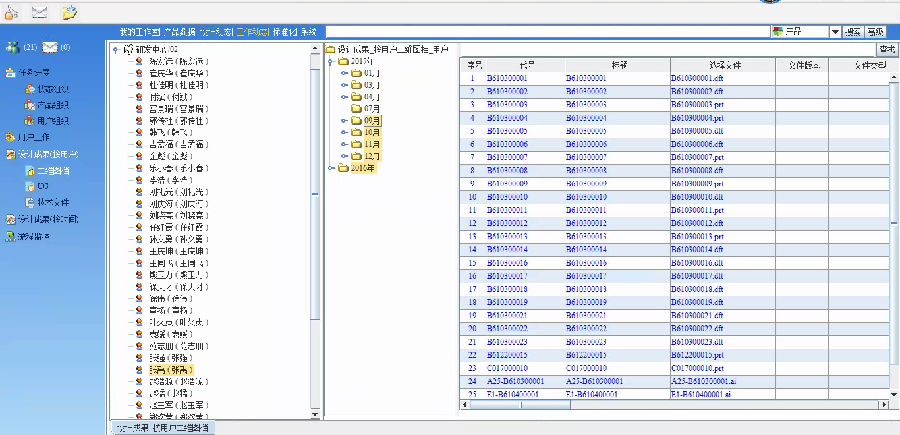Expand the 10月 folder node

(x=345, y=131)
